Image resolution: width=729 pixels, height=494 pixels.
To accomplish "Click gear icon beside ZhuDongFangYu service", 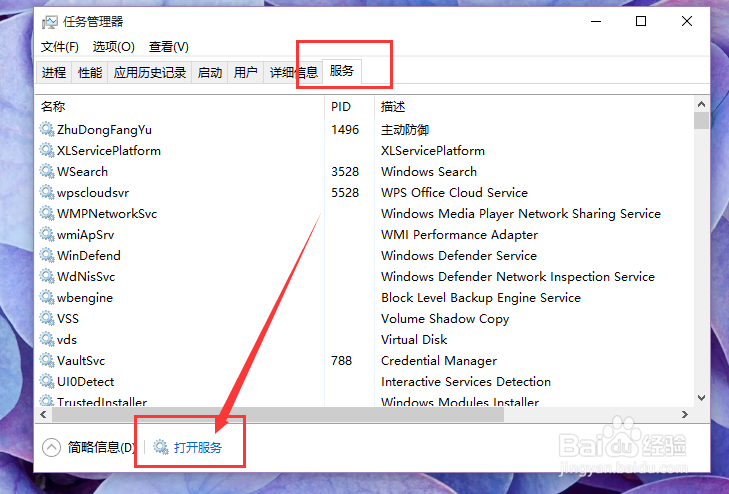I will [x=46, y=129].
